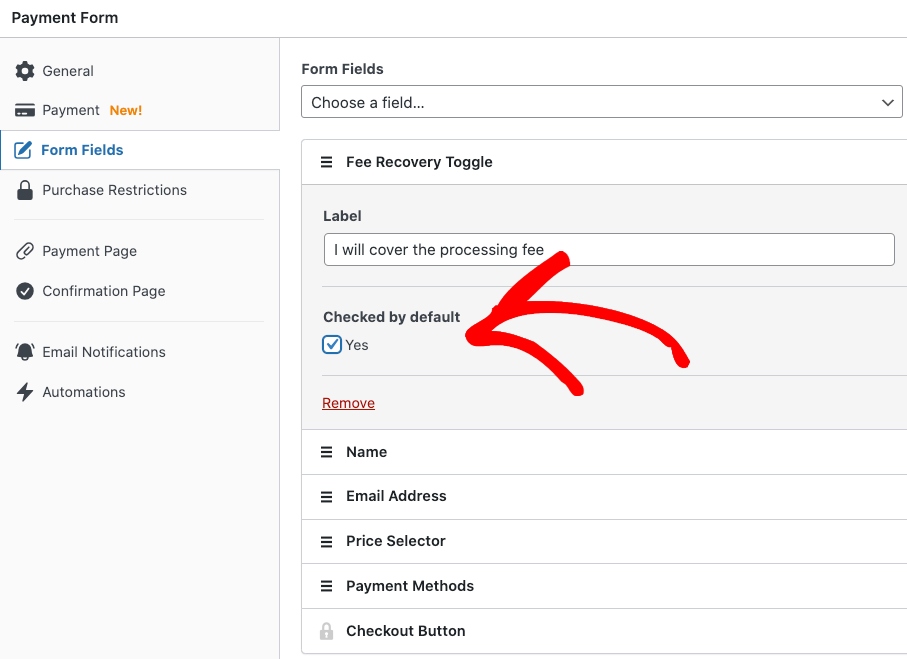Click into the Label text input

coord(608,250)
